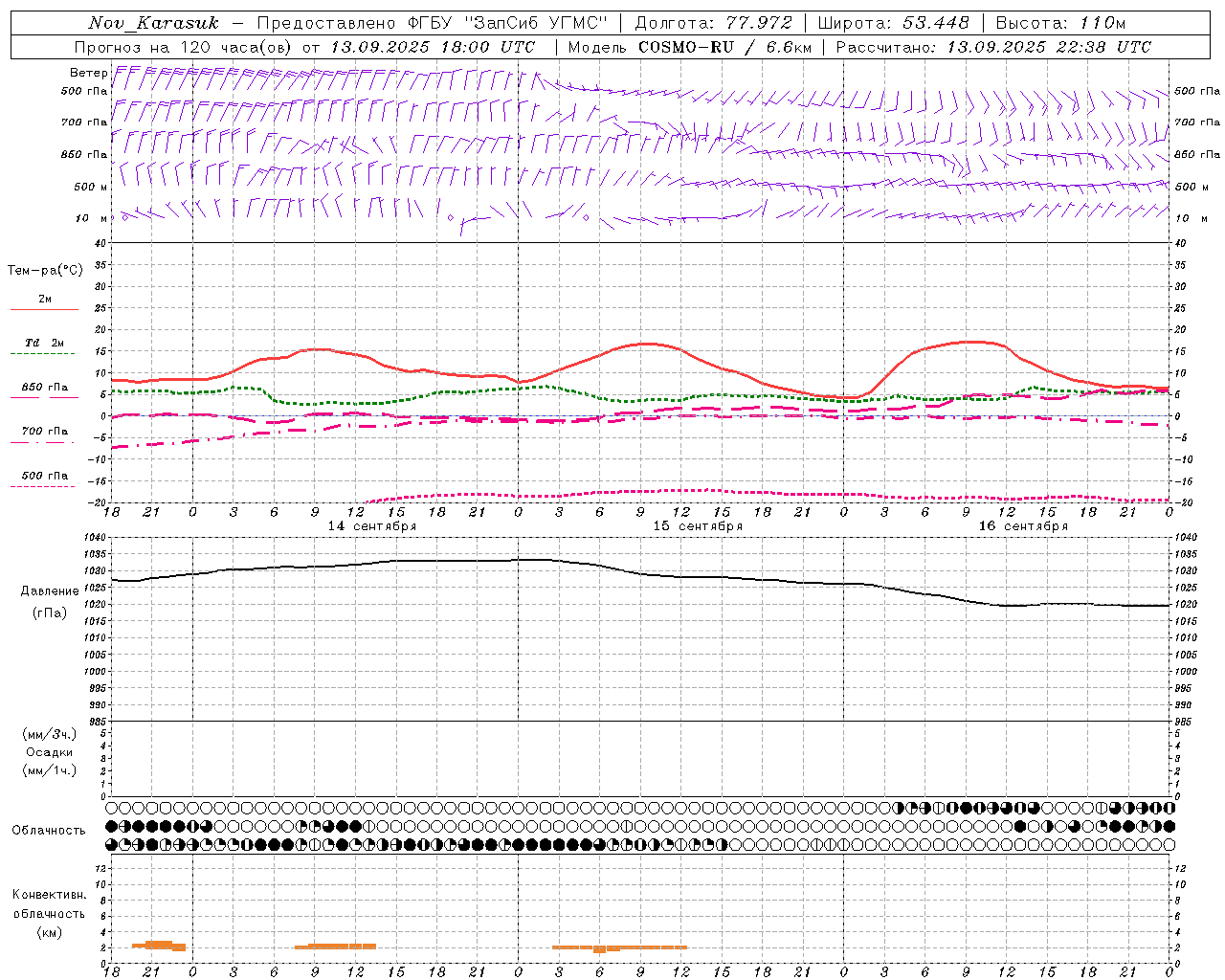
Task: Click the dash-dot line sample under temperature legend "700 гПа"
Action: pos(42,443)
